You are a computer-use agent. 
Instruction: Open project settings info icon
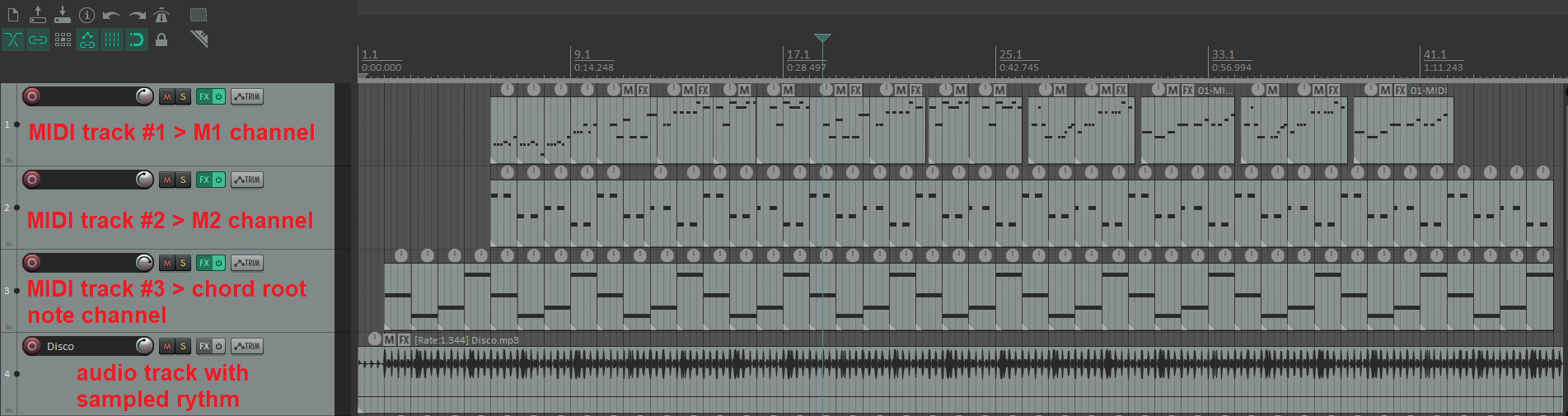[87, 15]
